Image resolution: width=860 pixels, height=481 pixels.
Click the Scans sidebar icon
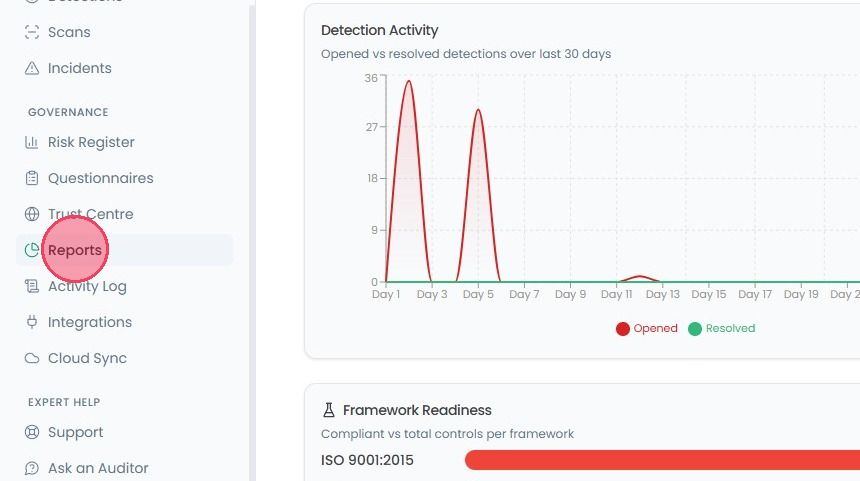tap(32, 32)
